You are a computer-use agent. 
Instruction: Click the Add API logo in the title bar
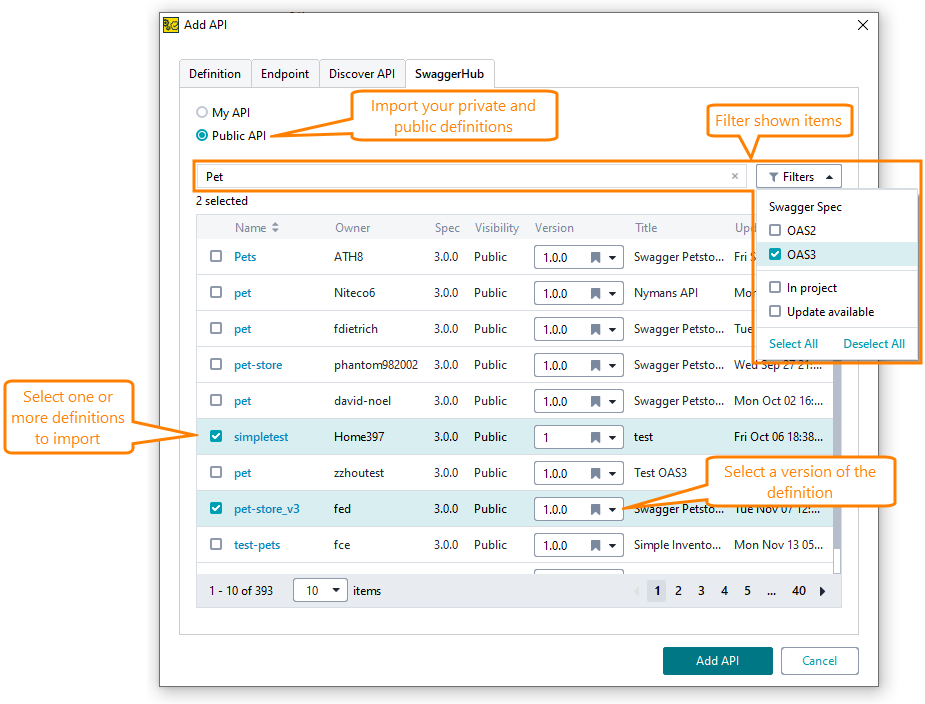[x=170, y=24]
